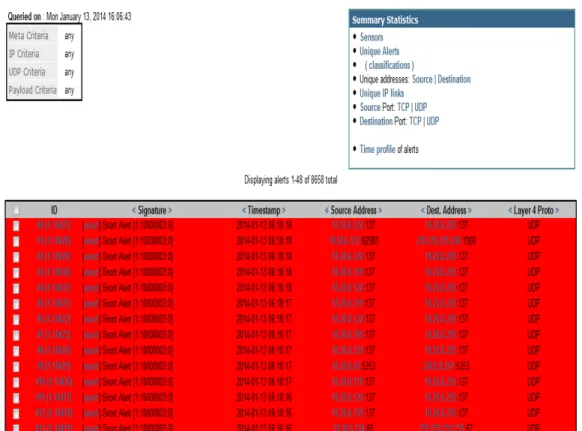Screen dimensions: 582x431
Task: Click the IP Criteria label
Action: [x=24, y=54]
